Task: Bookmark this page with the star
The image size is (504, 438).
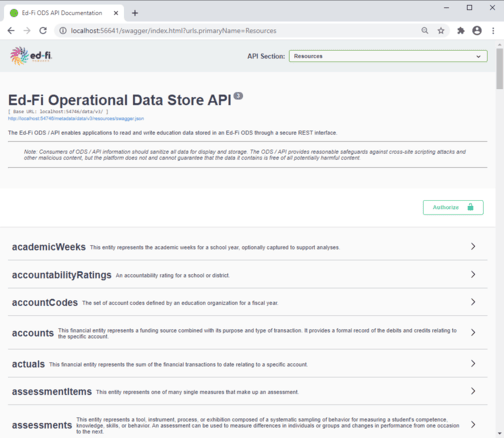Action: pyautogui.click(x=441, y=31)
